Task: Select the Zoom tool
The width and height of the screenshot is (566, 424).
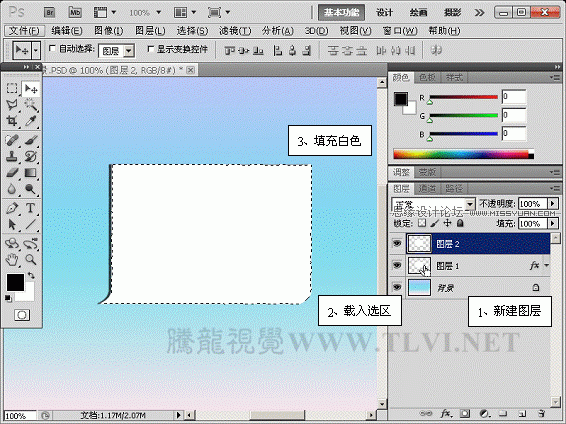Action: coord(31,259)
